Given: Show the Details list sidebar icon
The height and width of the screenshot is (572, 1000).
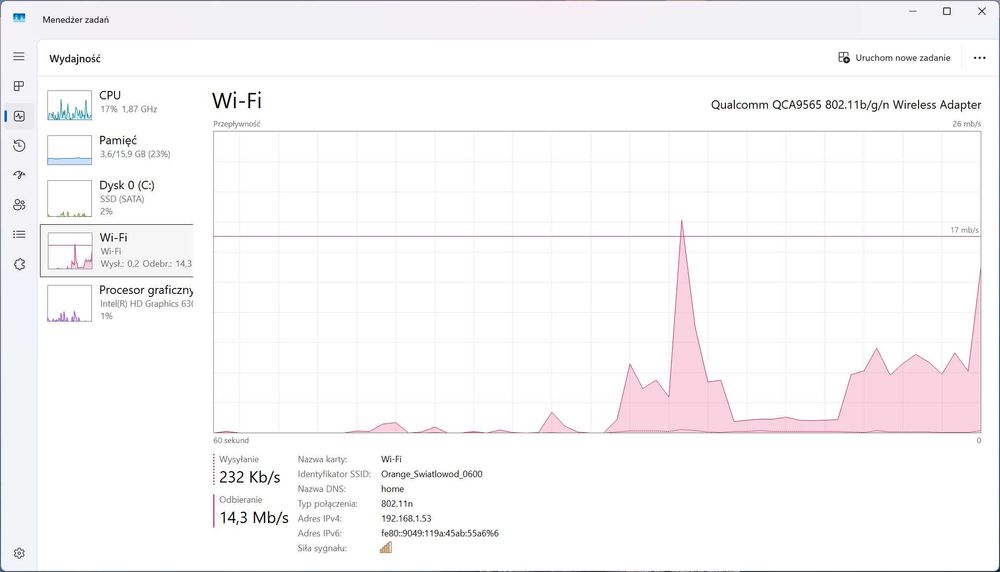Looking at the screenshot, I should (x=19, y=234).
